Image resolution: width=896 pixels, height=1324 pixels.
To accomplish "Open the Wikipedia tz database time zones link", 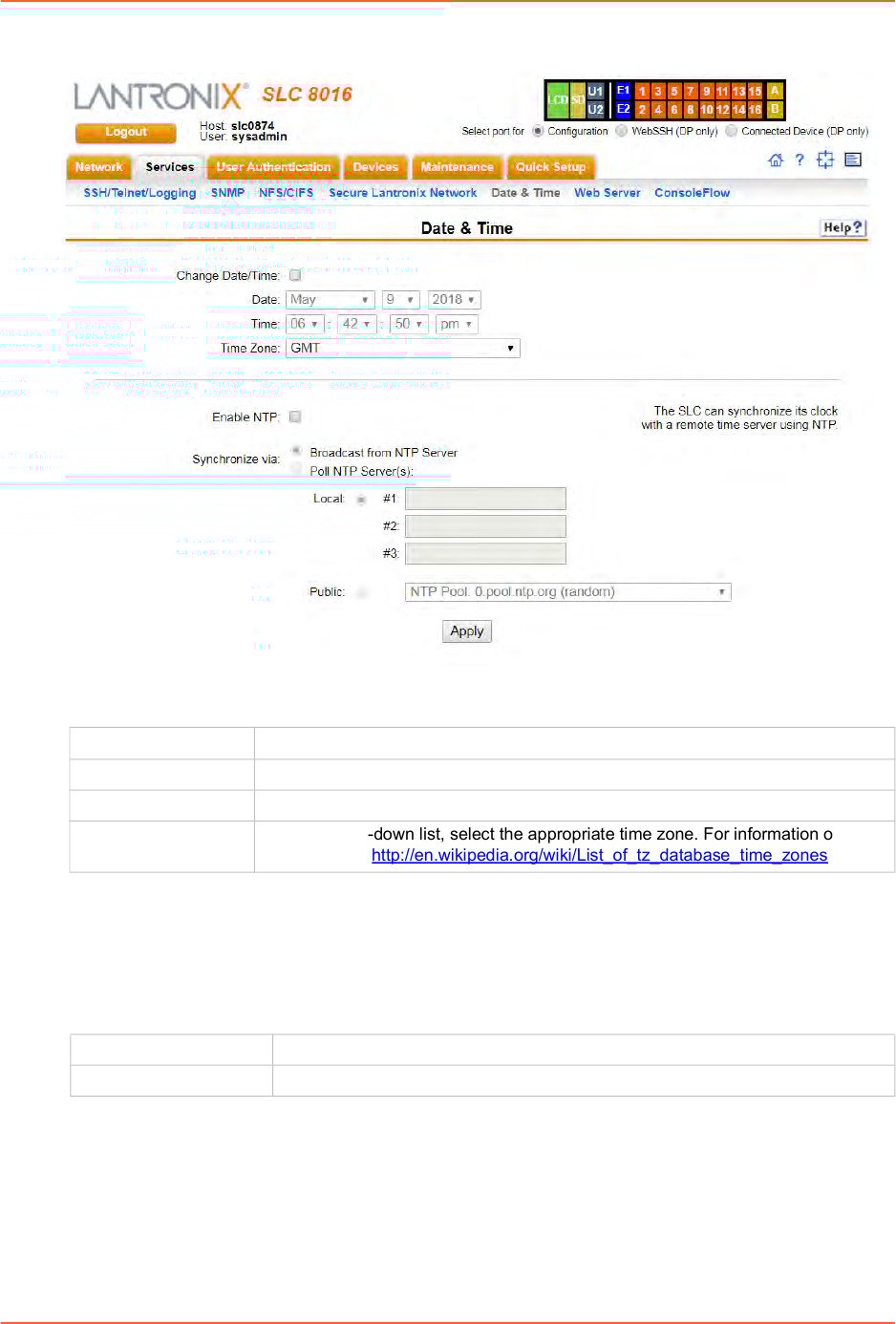I will click(x=599, y=856).
